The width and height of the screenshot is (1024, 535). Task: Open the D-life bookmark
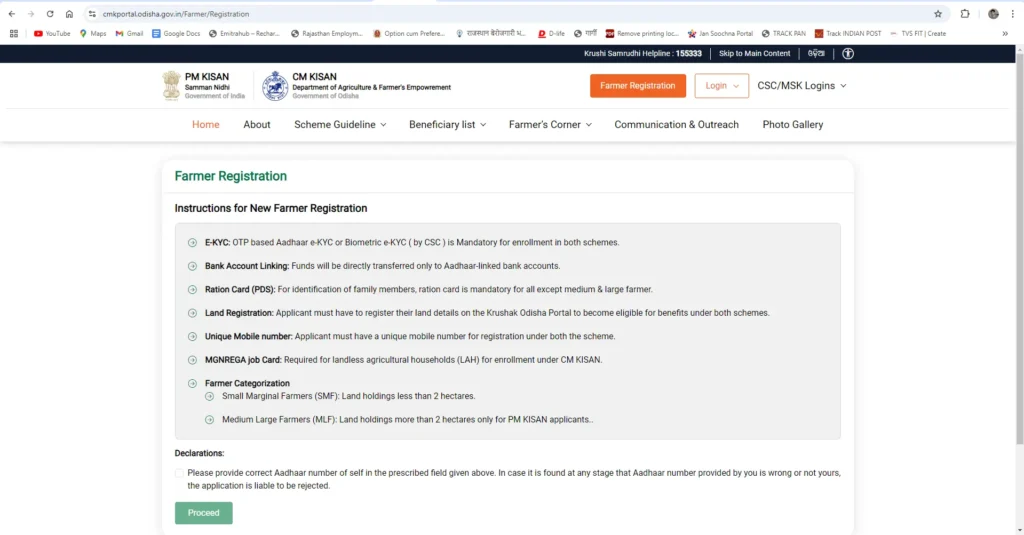tap(552, 33)
